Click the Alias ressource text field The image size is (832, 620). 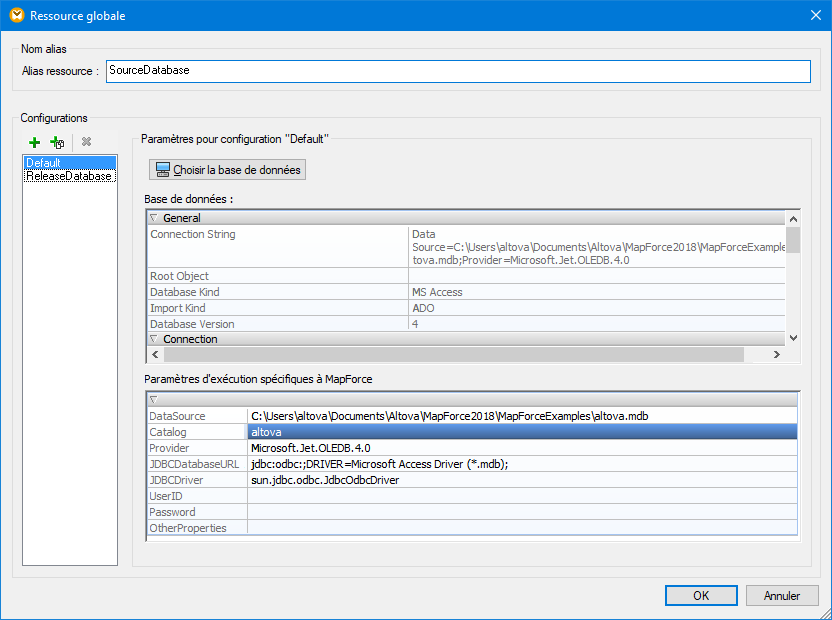(x=457, y=71)
